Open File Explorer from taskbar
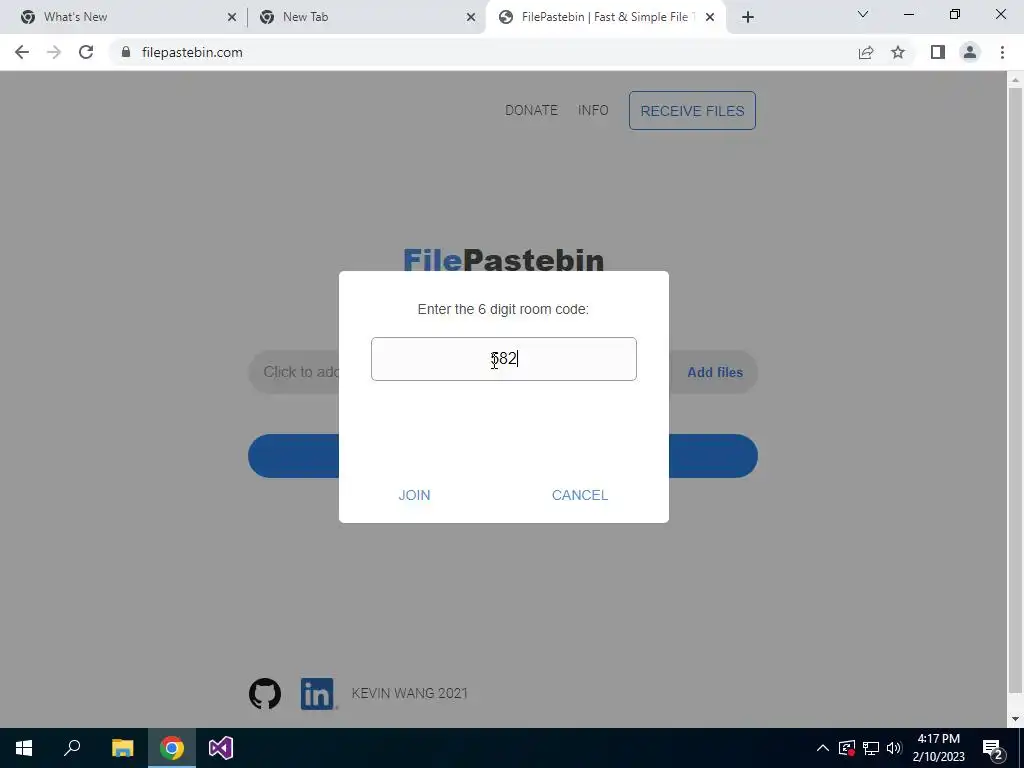Image resolution: width=1024 pixels, height=768 pixels. tap(122, 748)
